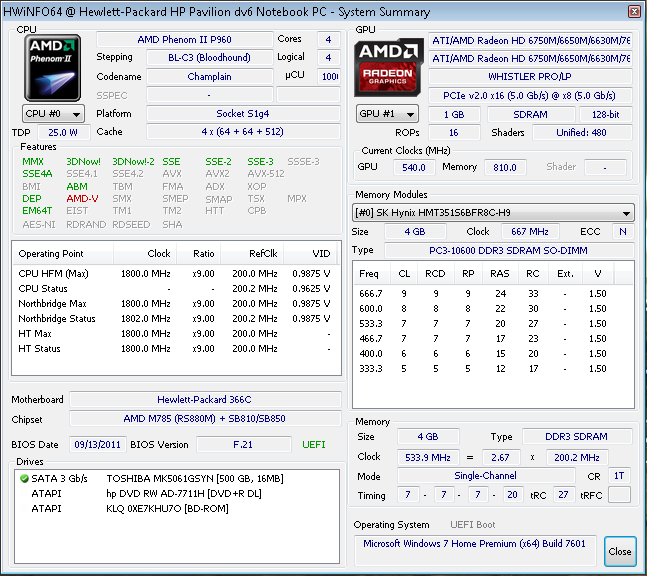Click the BL-C3 (Bloodhound) stepping field
The height and width of the screenshot is (576, 647).
point(210,57)
